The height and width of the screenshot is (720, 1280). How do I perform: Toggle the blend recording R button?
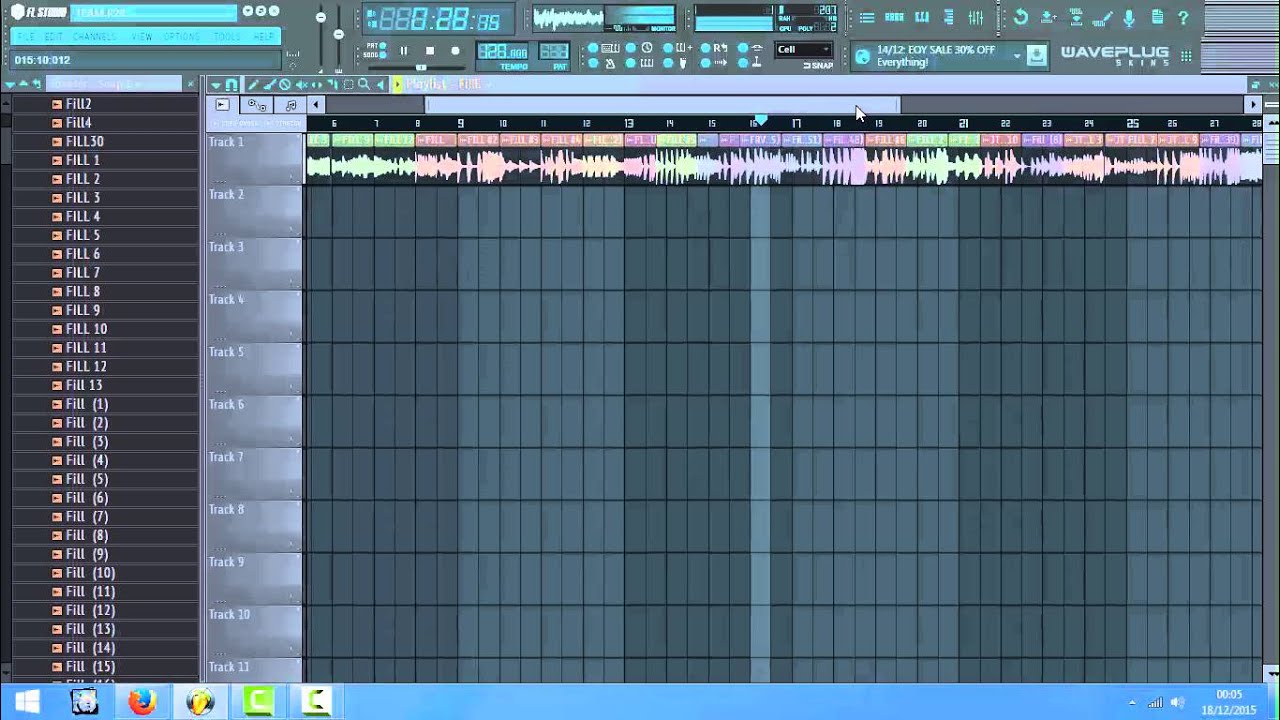pyautogui.click(x=720, y=48)
